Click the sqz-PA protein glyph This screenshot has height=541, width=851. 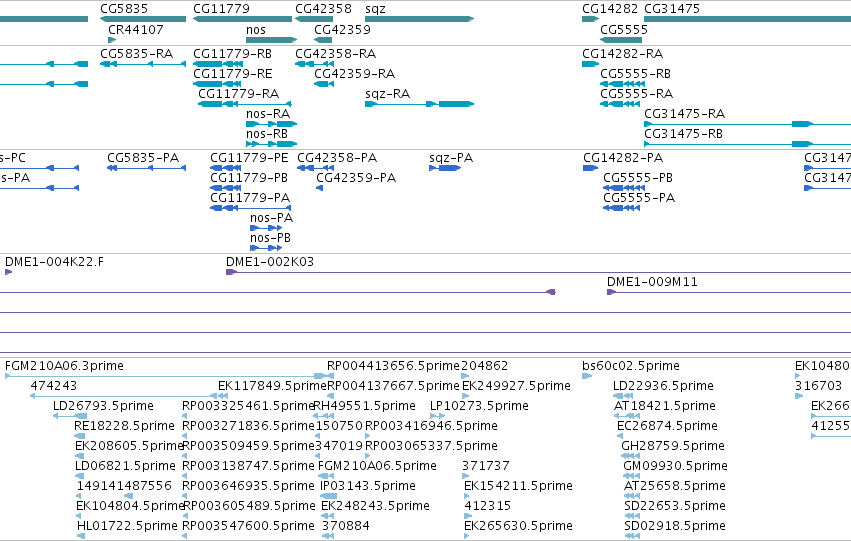[445, 168]
